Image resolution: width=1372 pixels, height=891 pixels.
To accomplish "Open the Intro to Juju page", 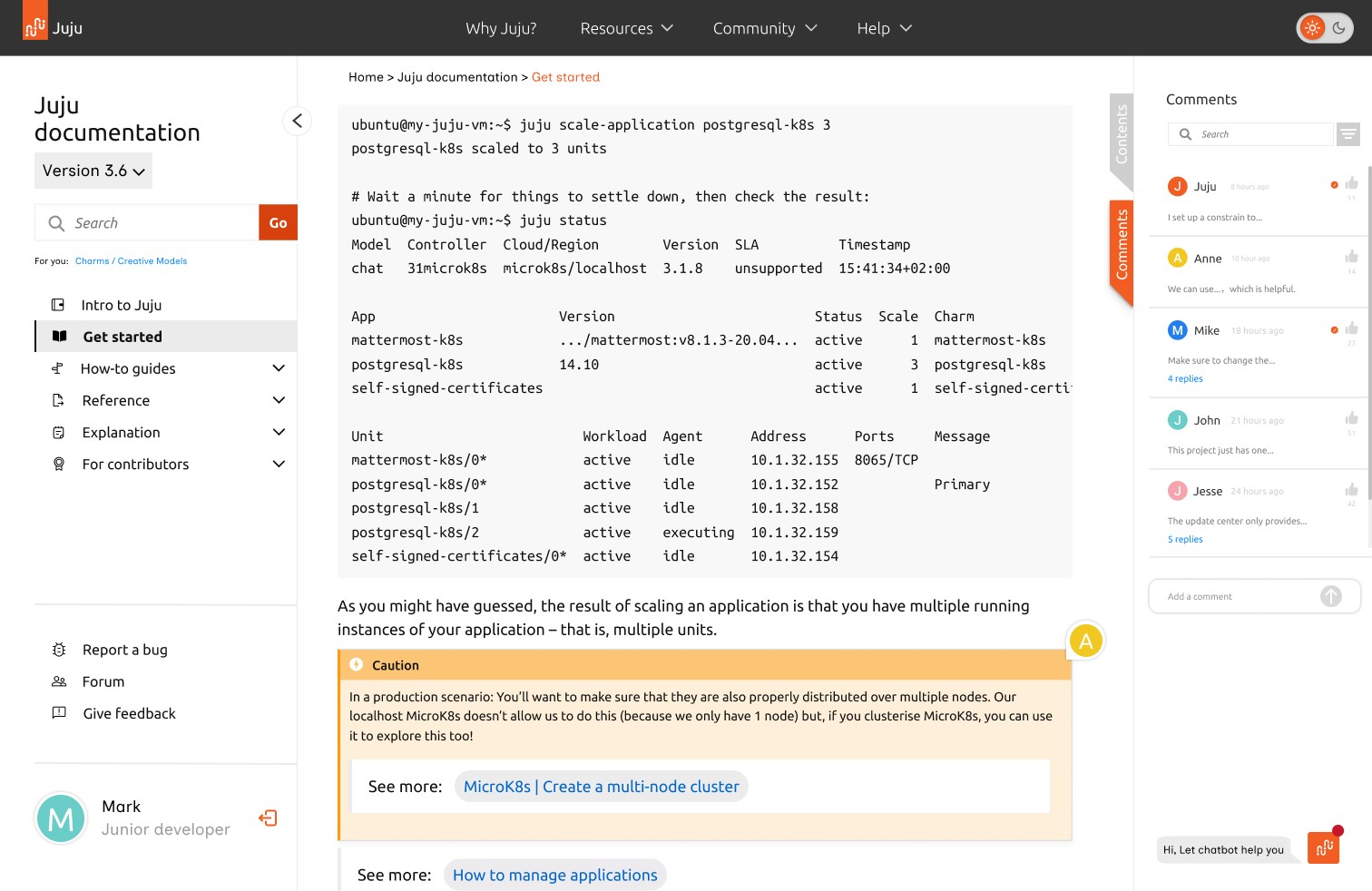I will click(122, 305).
